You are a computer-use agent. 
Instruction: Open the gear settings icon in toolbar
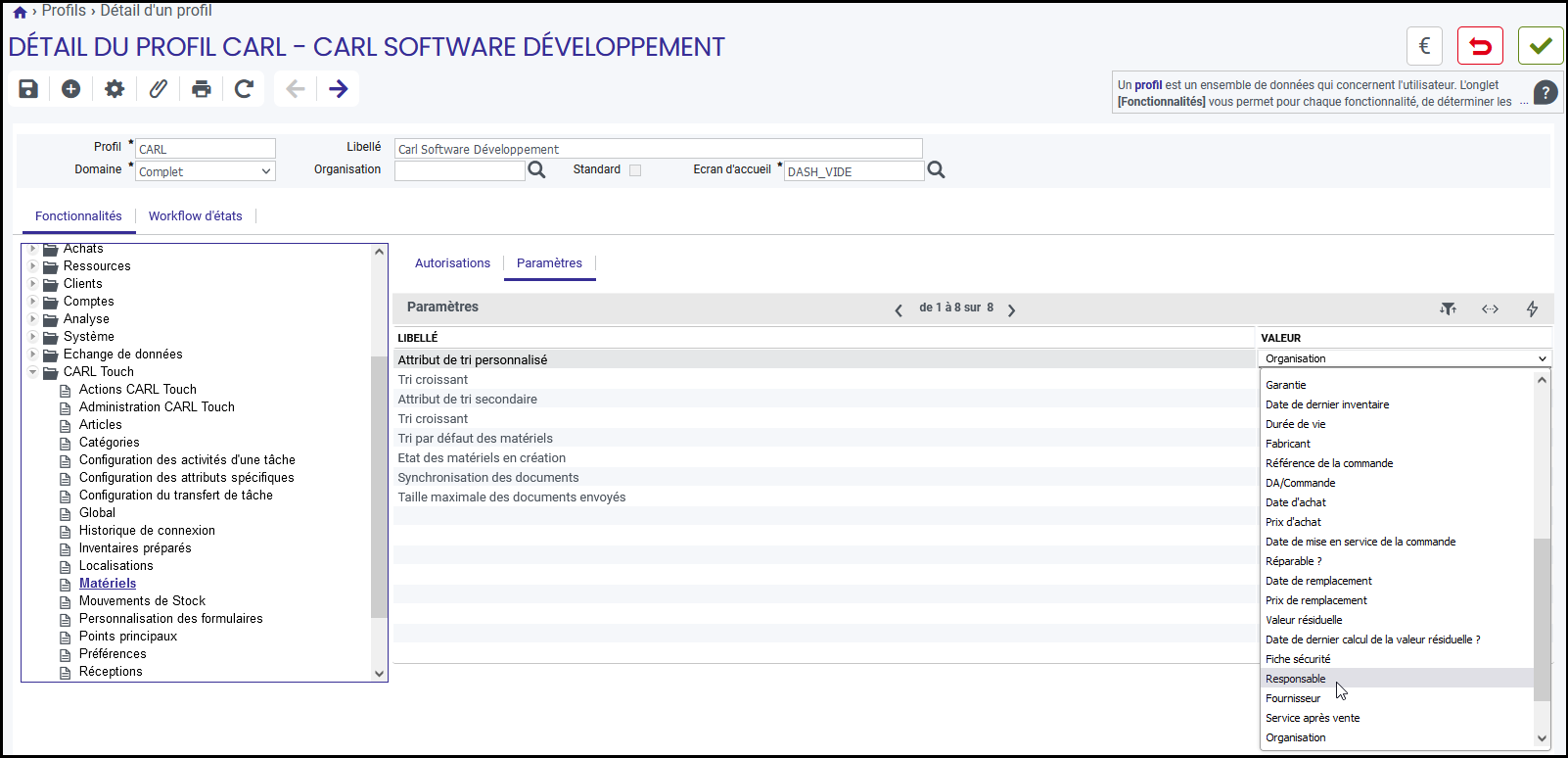point(115,89)
